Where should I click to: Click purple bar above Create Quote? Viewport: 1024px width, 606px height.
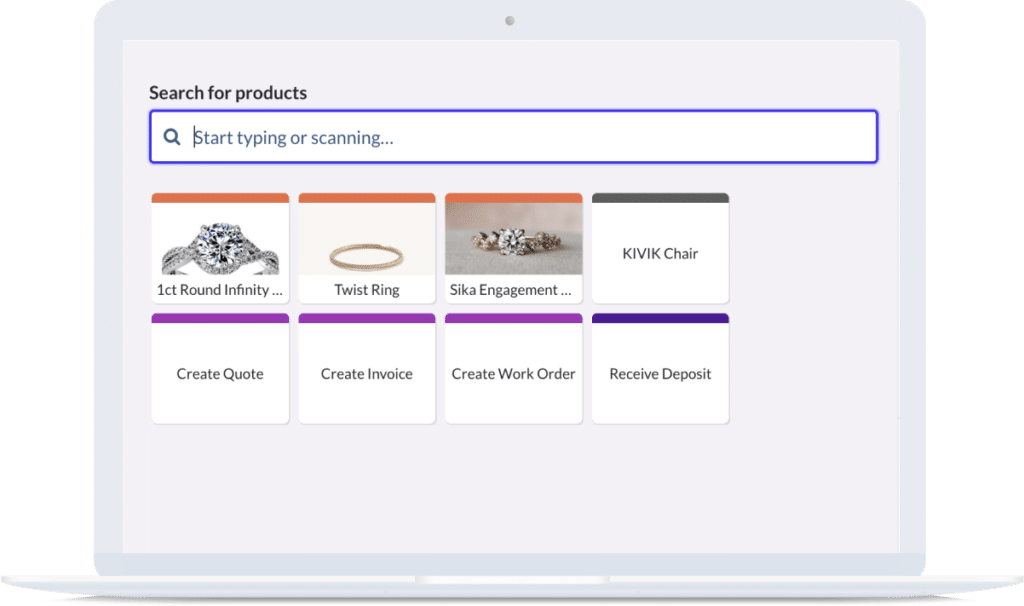[220, 318]
